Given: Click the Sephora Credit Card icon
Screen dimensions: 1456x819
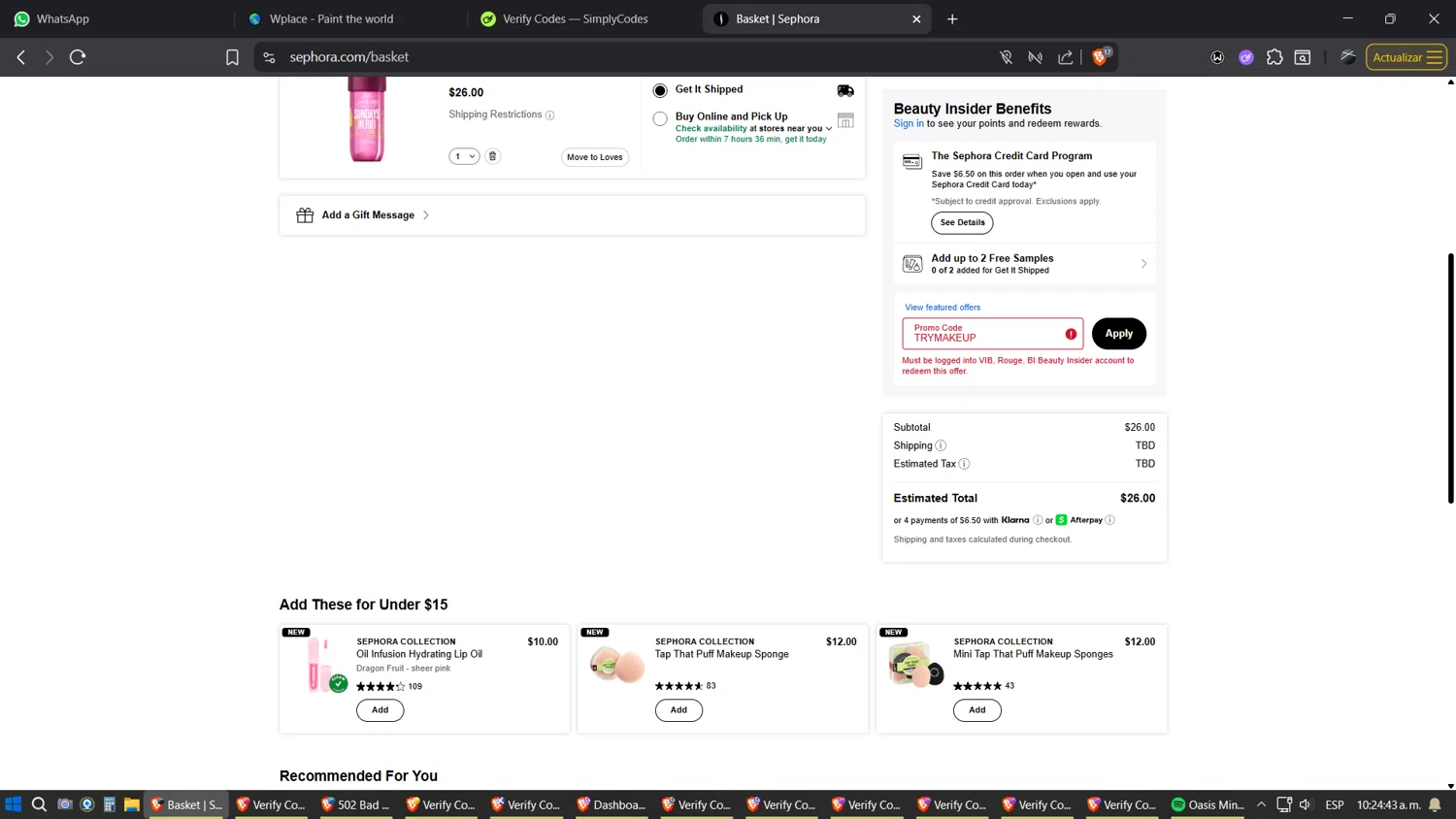Looking at the screenshot, I should coord(912,162).
